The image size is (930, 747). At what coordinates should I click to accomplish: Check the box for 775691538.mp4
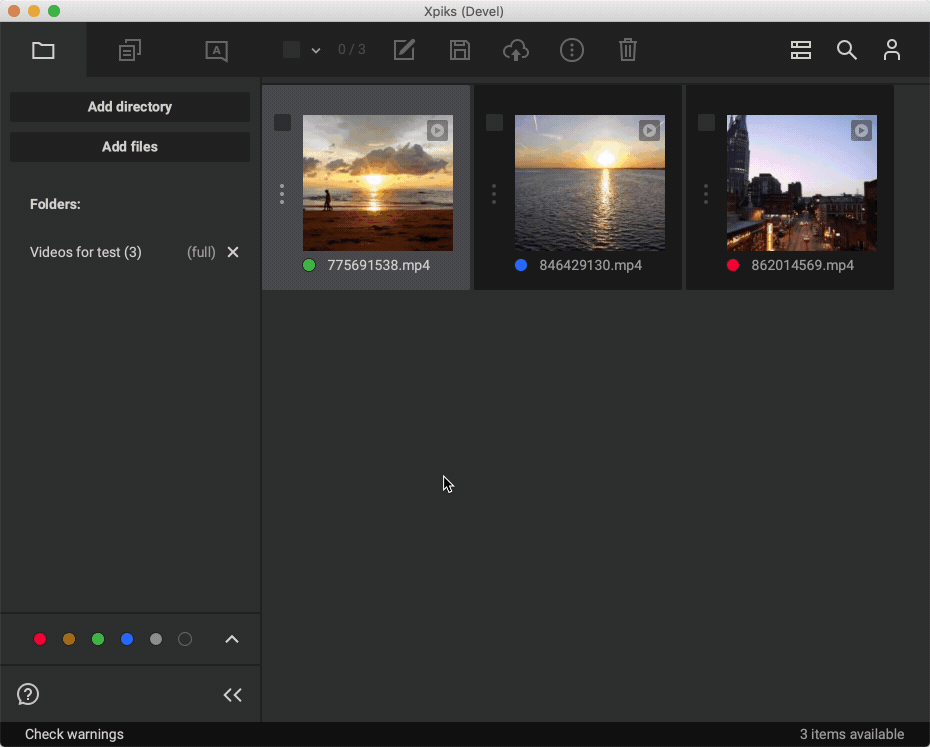click(x=283, y=123)
